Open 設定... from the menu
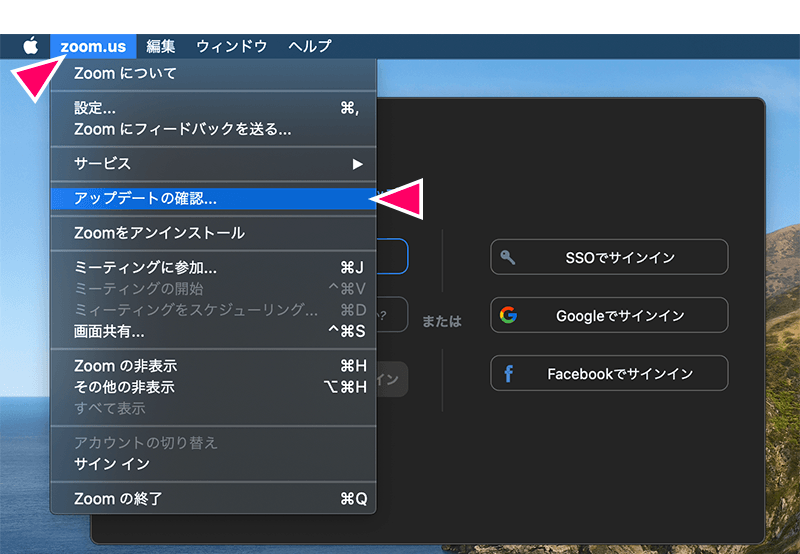The width and height of the screenshot is (800, 554). pos(213,108)
